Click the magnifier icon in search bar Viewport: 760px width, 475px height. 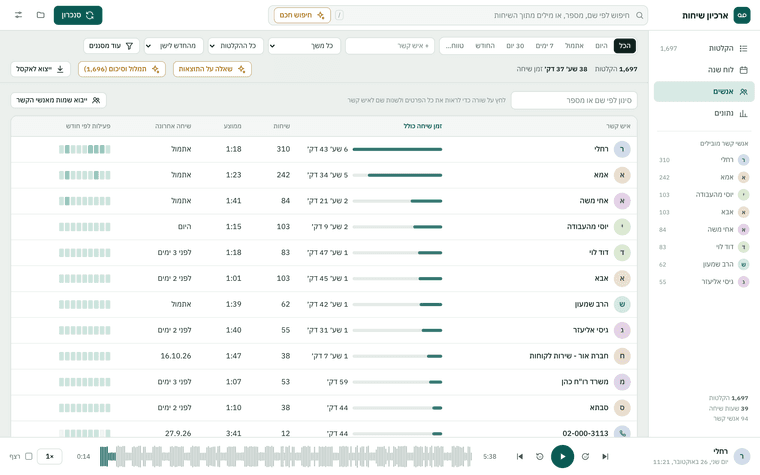(640, 16)
